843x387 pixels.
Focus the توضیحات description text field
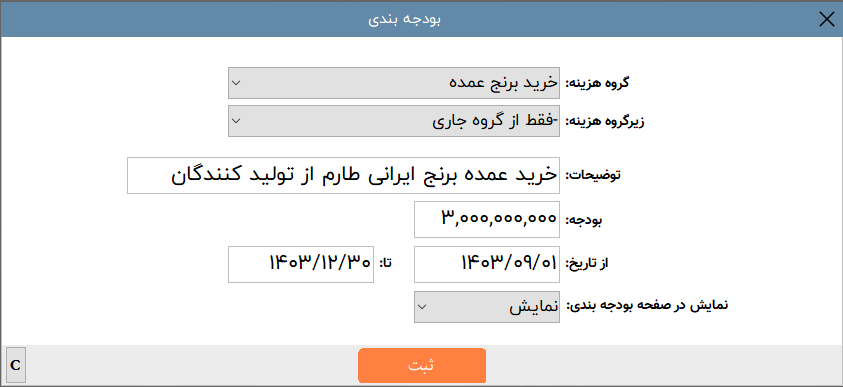pos(343,175)
